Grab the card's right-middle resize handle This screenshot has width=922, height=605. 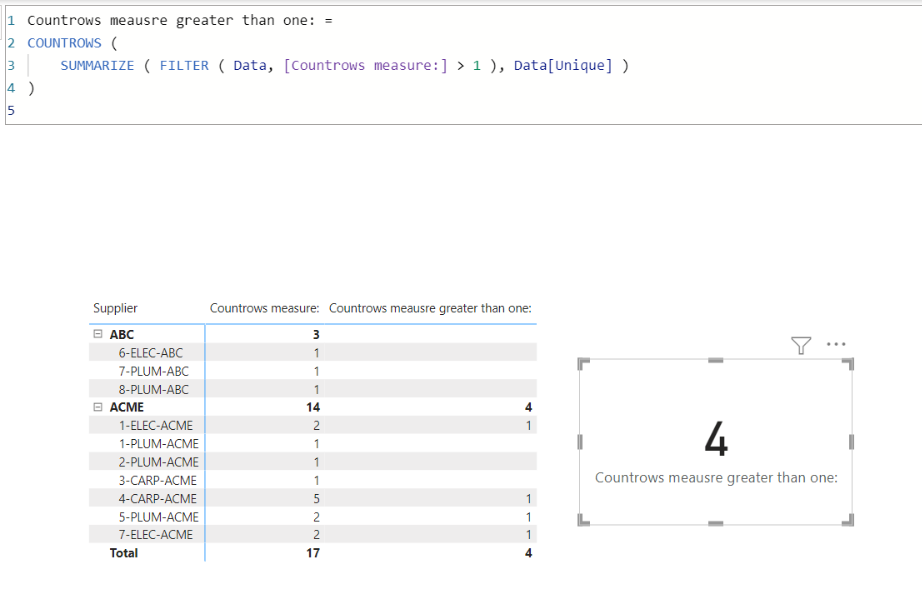coord(851,442)
